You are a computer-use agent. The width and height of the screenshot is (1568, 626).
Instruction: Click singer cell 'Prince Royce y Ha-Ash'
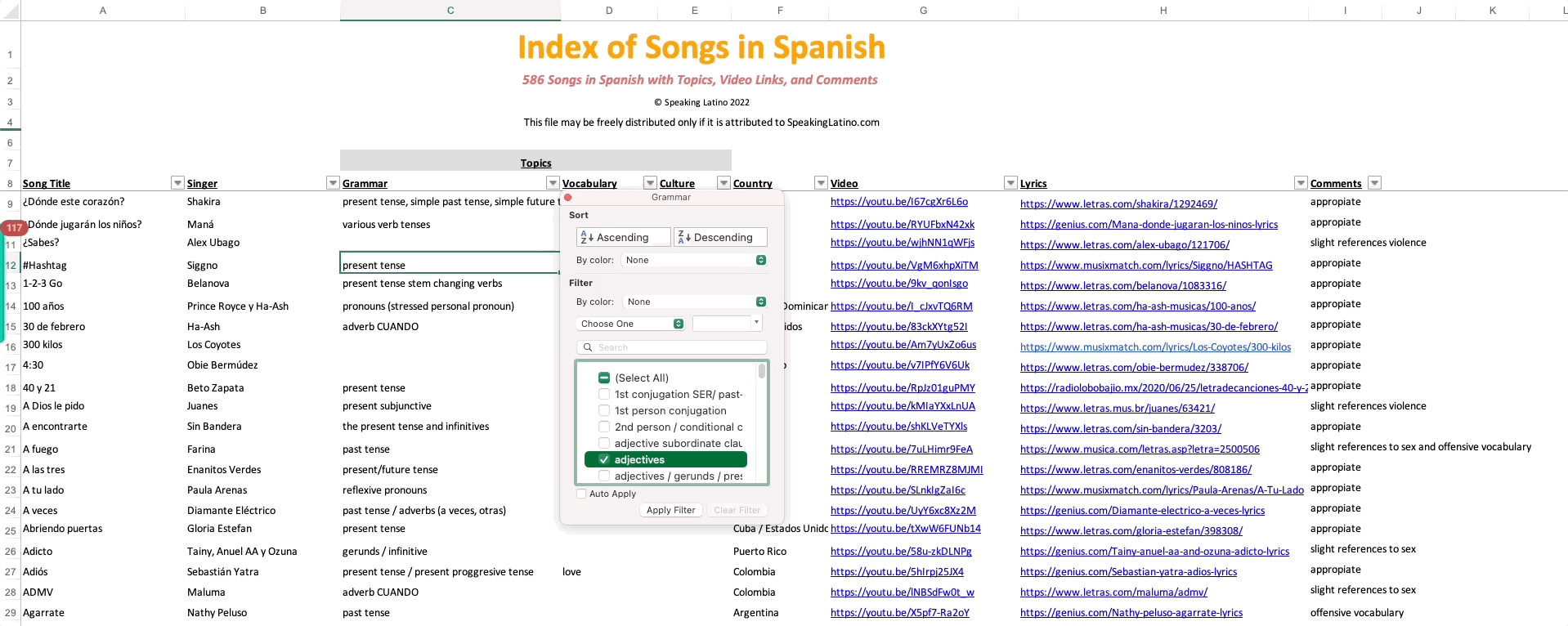coord(238,306)
